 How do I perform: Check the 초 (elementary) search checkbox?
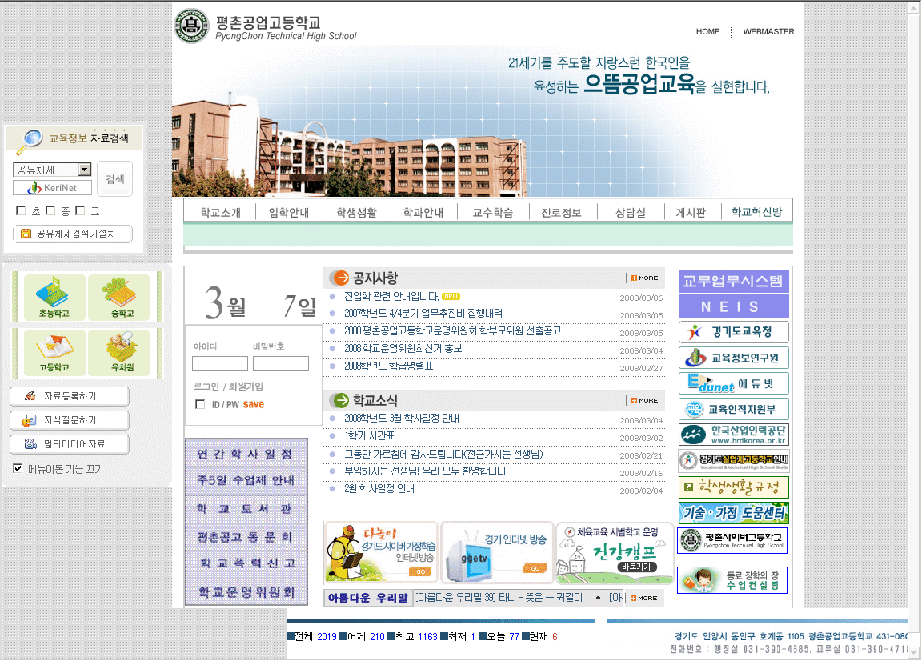click(x=21, y=211)
